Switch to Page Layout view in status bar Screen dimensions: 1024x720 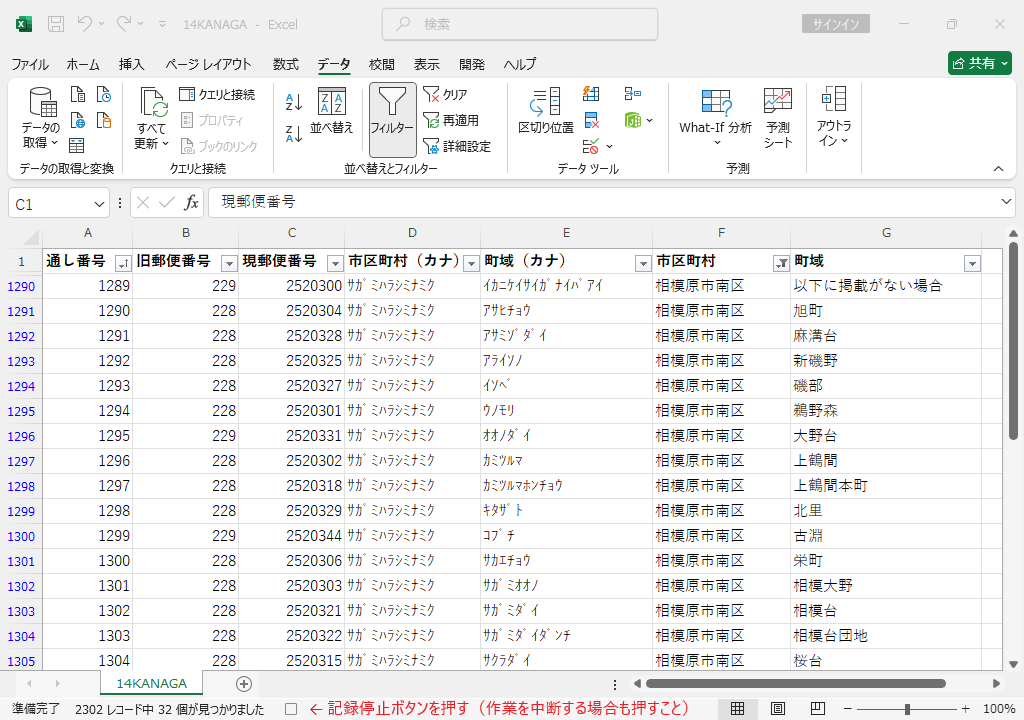(x=778, y=709)
